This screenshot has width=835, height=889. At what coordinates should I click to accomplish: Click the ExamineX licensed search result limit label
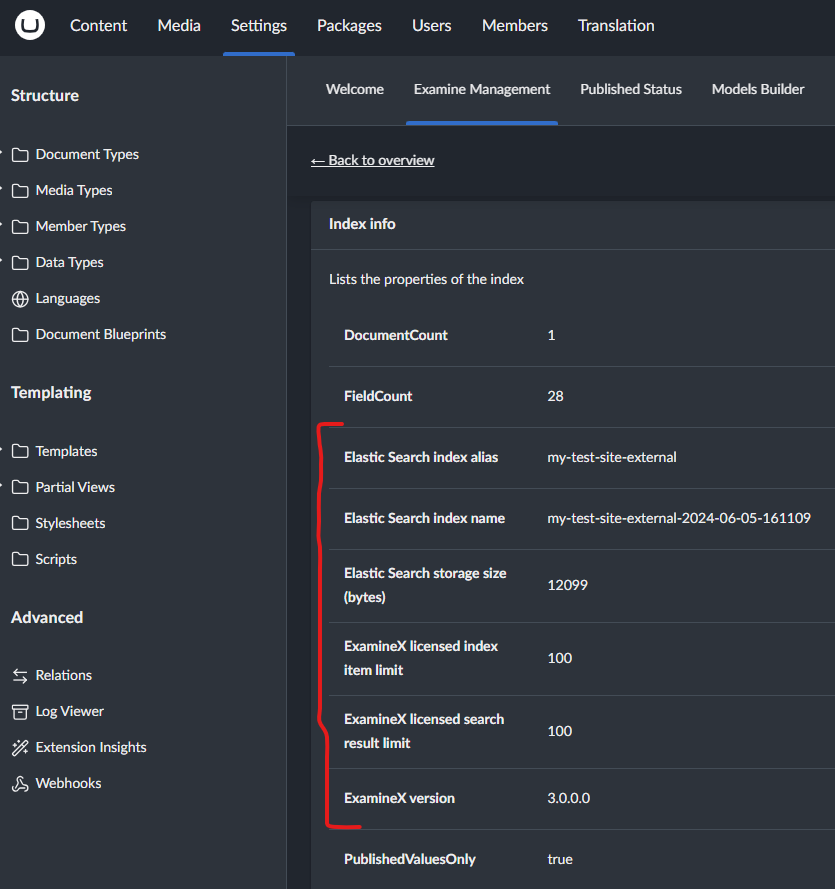[423, 731]
